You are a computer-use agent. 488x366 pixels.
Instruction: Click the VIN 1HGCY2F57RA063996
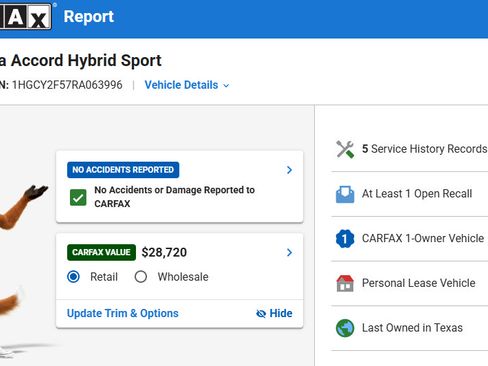pyautogui.click(x=67, y=85)
